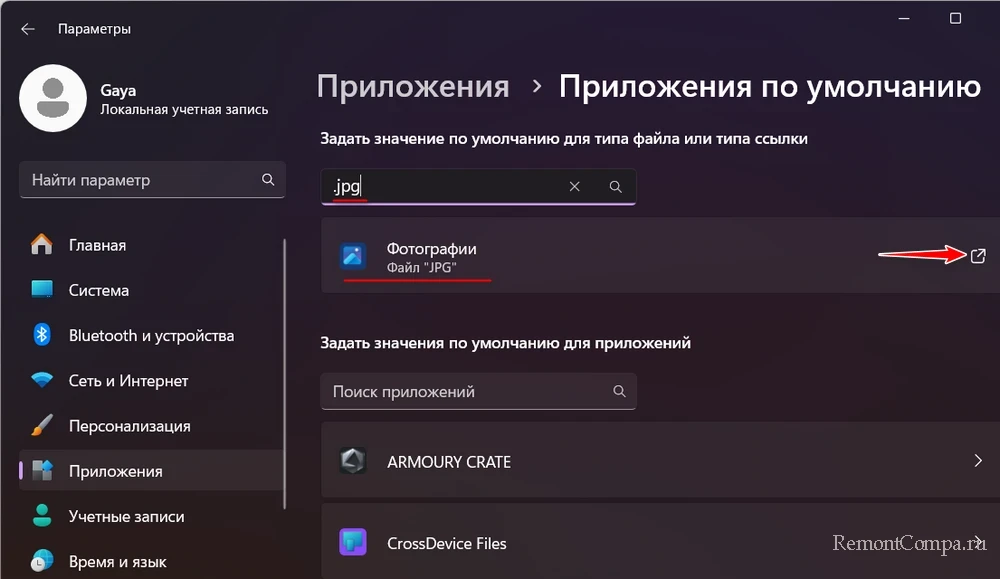Click the Система monitor icon
Viewport: 1000px width, 579px height.
point(42,290)
